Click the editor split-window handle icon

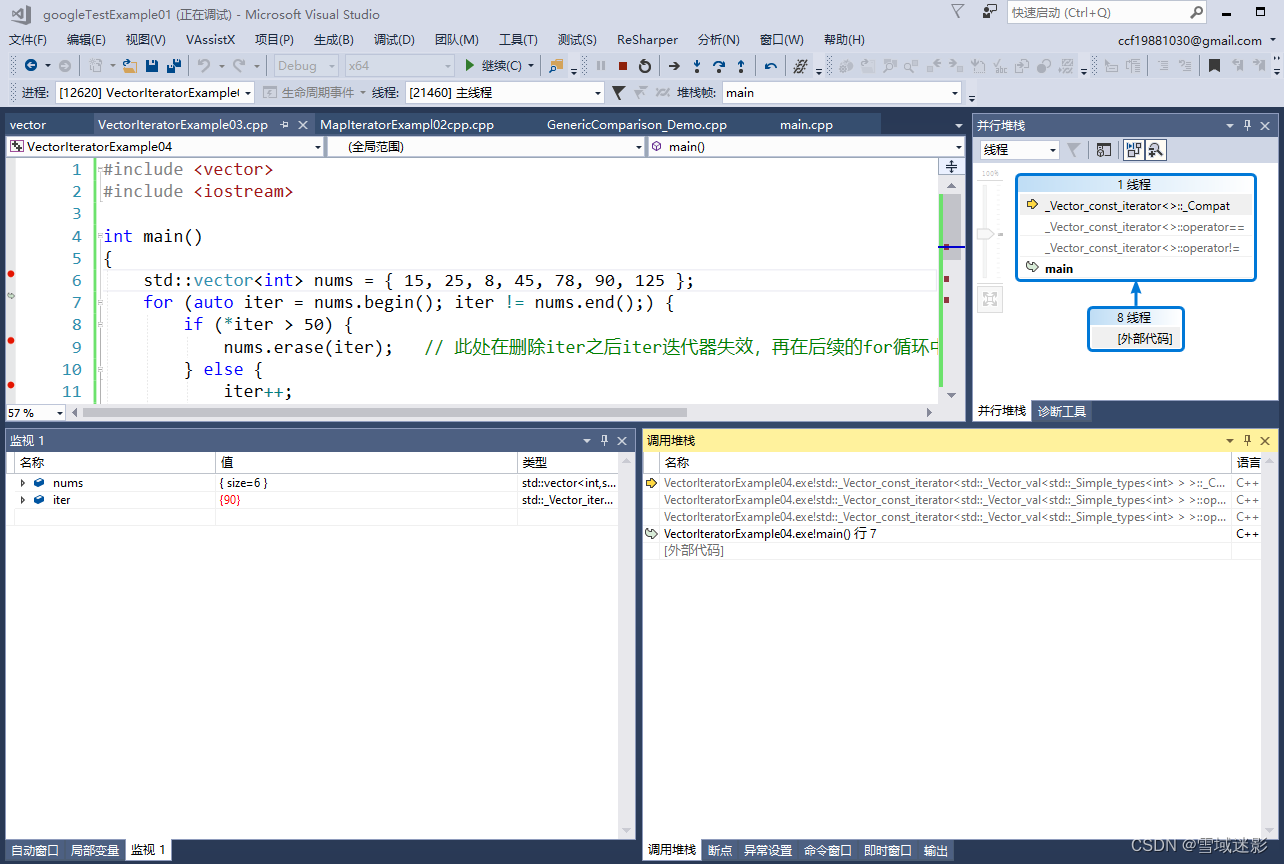click(951, 166)
